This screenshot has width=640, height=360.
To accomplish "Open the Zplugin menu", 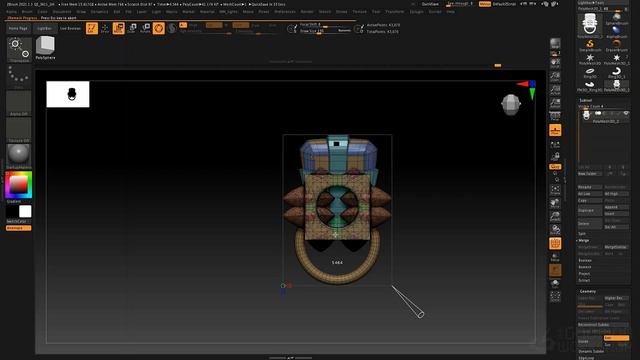I will [416, 12].
